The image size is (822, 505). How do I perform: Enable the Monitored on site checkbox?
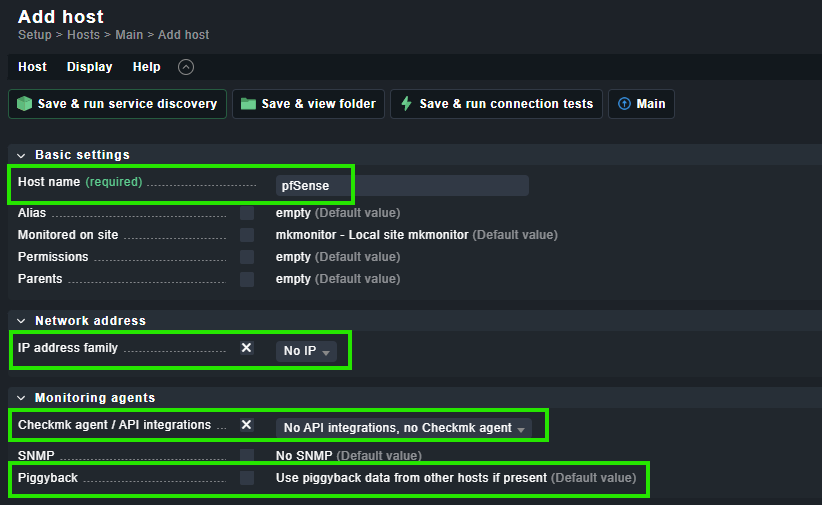pos(246,235)
